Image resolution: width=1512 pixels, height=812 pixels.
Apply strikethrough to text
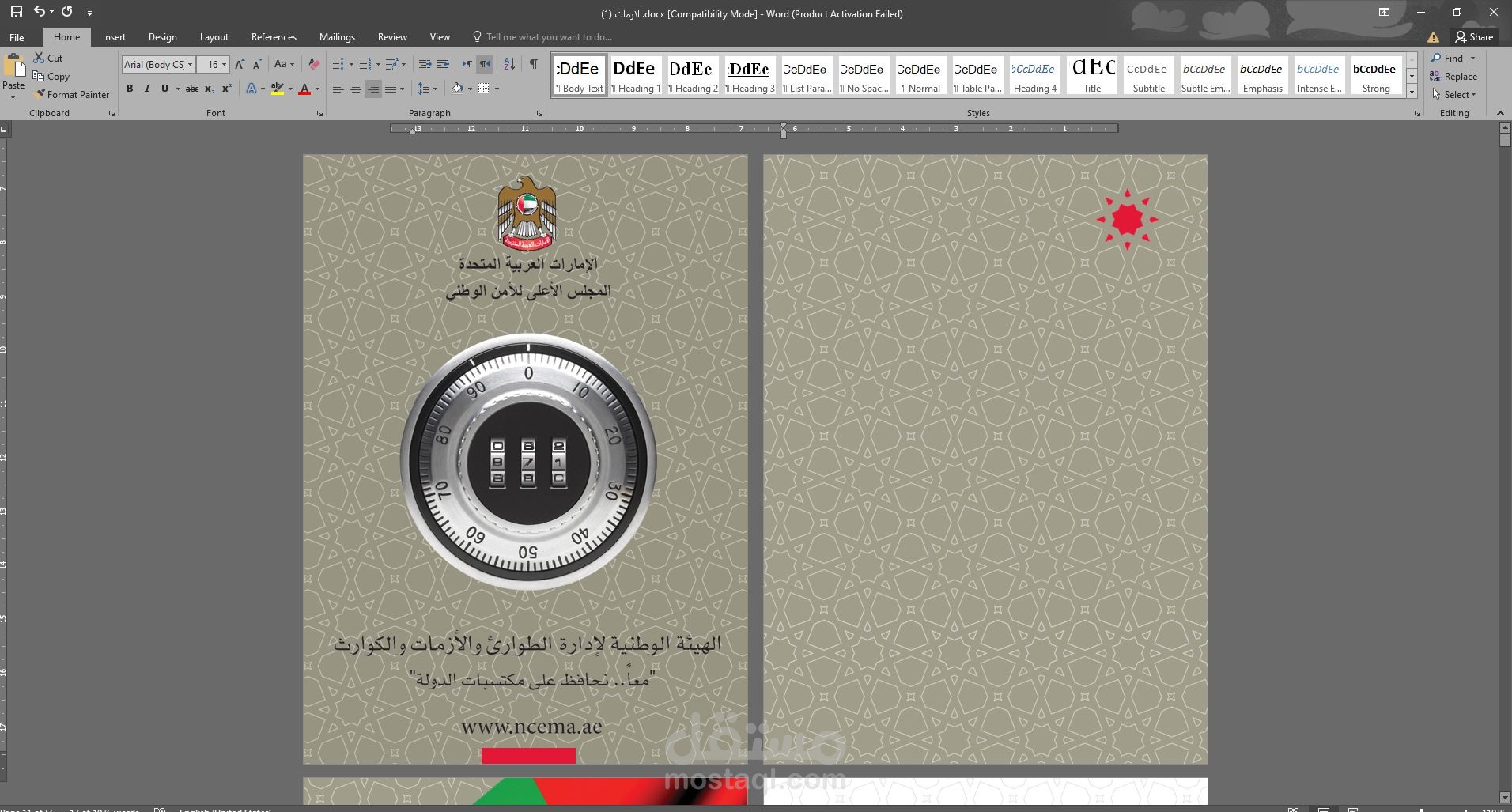[x=191, y=89]
